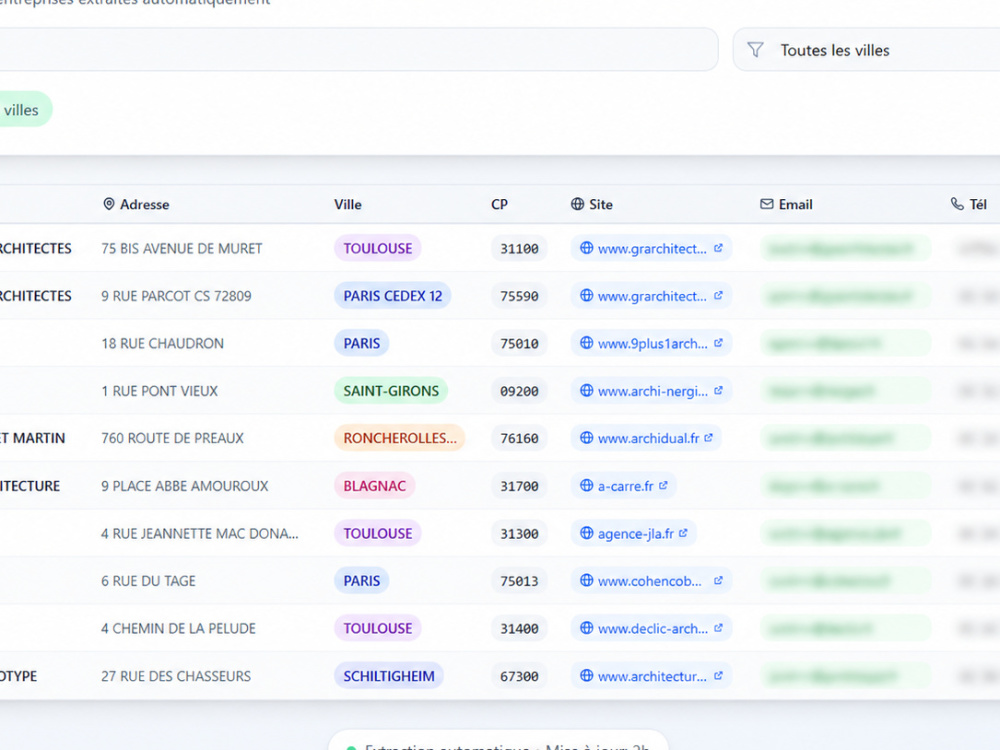Click globe icon before www.archi-nergi
Screen dimensions: 1000x750
(587, 390)
